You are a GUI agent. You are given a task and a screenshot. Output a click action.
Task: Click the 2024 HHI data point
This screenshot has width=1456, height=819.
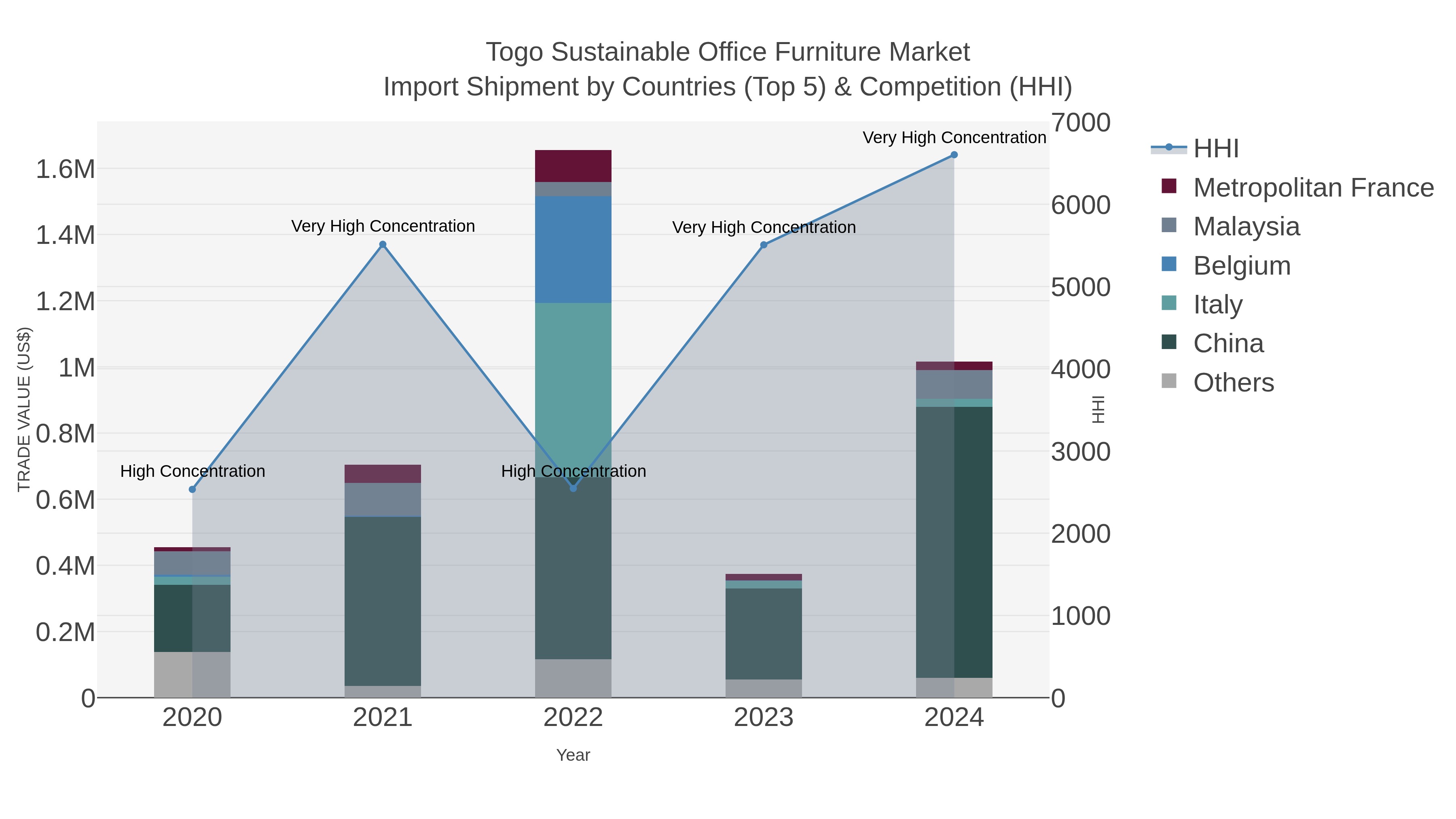[x=954, y=155]
